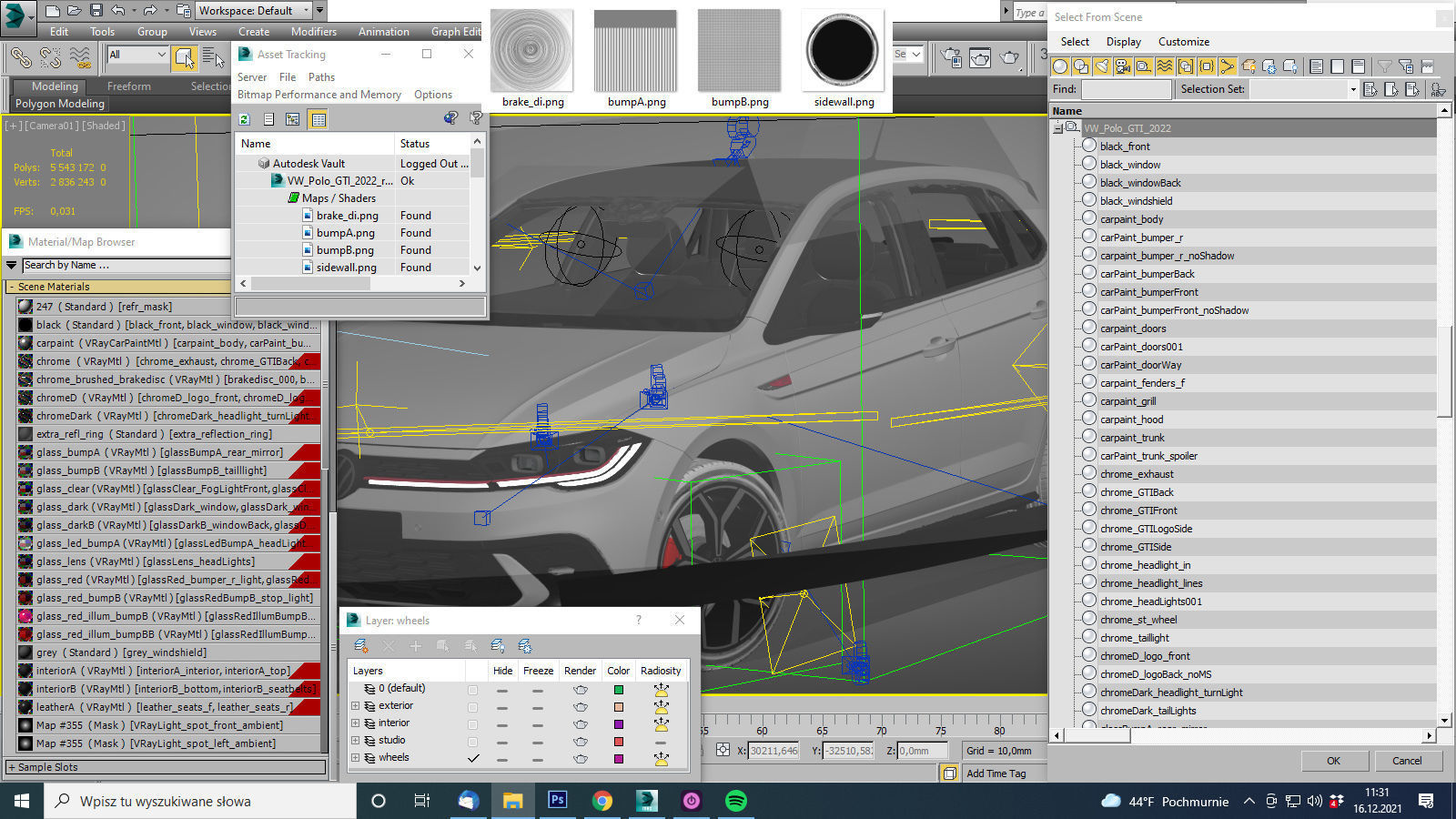Toggle Display Cameras filter in Select From Scene
The image size is (1456, 819).
(x=1123, y=66)
